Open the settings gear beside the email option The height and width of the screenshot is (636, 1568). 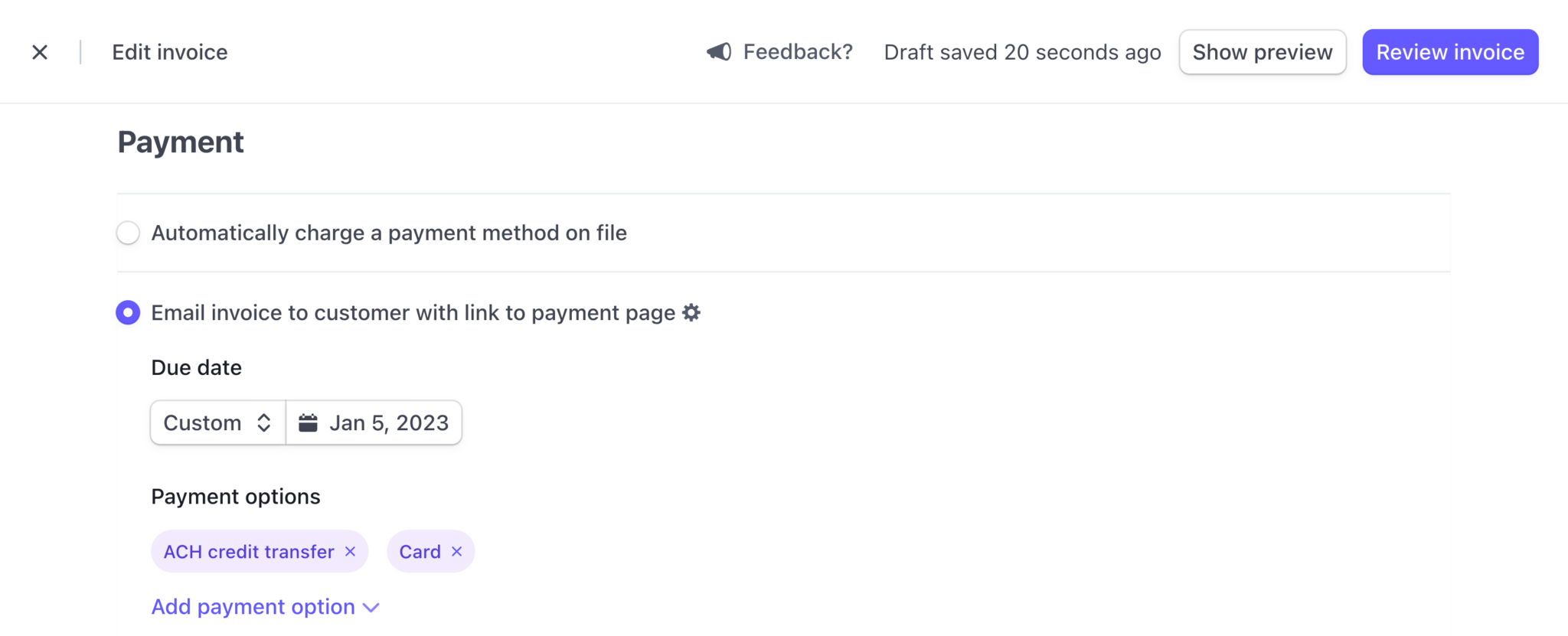691,312
